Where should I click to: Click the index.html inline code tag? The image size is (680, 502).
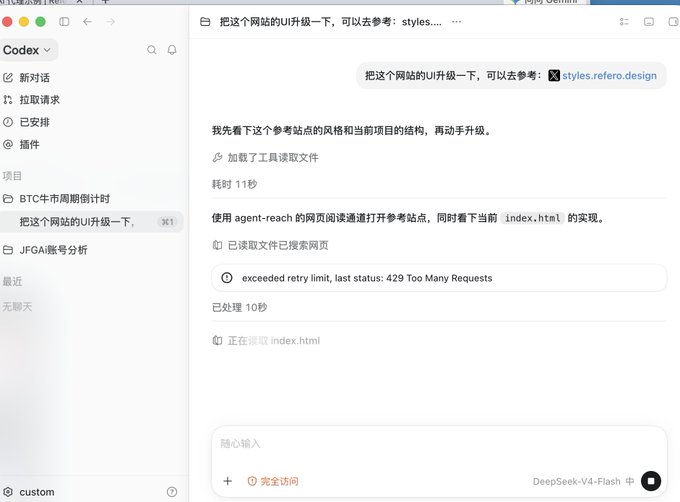[x=532, y=218]
